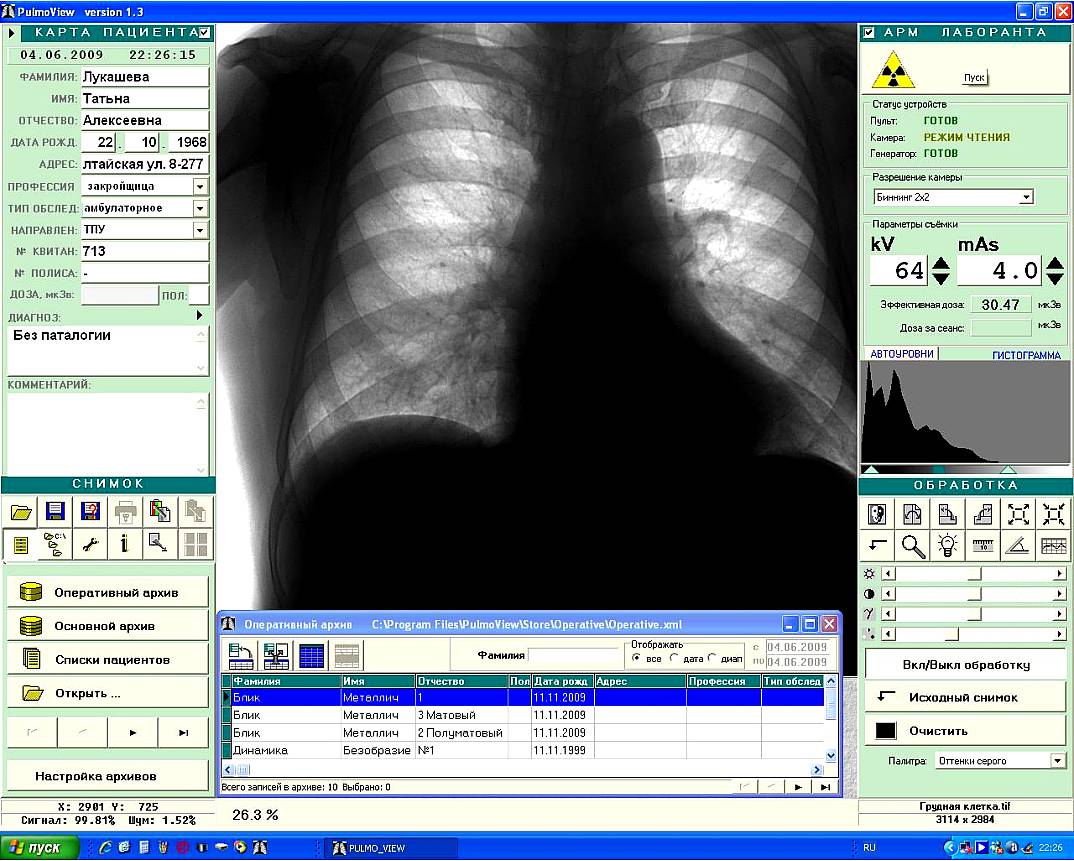Click the yellow radiation exposure icon
Viewport: 1074px width, 861px height.
[893, 69]
